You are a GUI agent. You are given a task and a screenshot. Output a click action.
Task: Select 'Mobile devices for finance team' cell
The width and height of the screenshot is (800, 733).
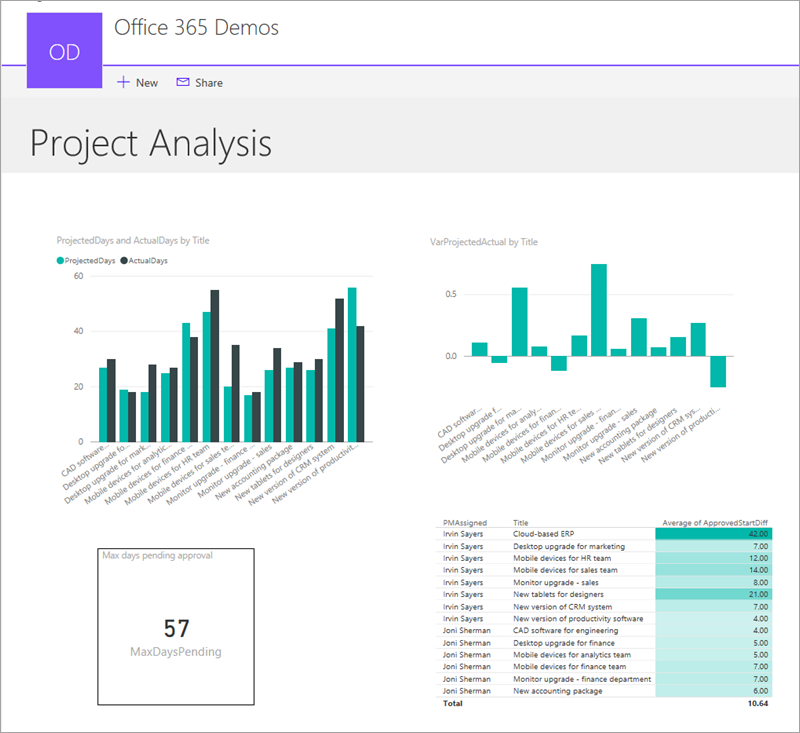(569, 667)
